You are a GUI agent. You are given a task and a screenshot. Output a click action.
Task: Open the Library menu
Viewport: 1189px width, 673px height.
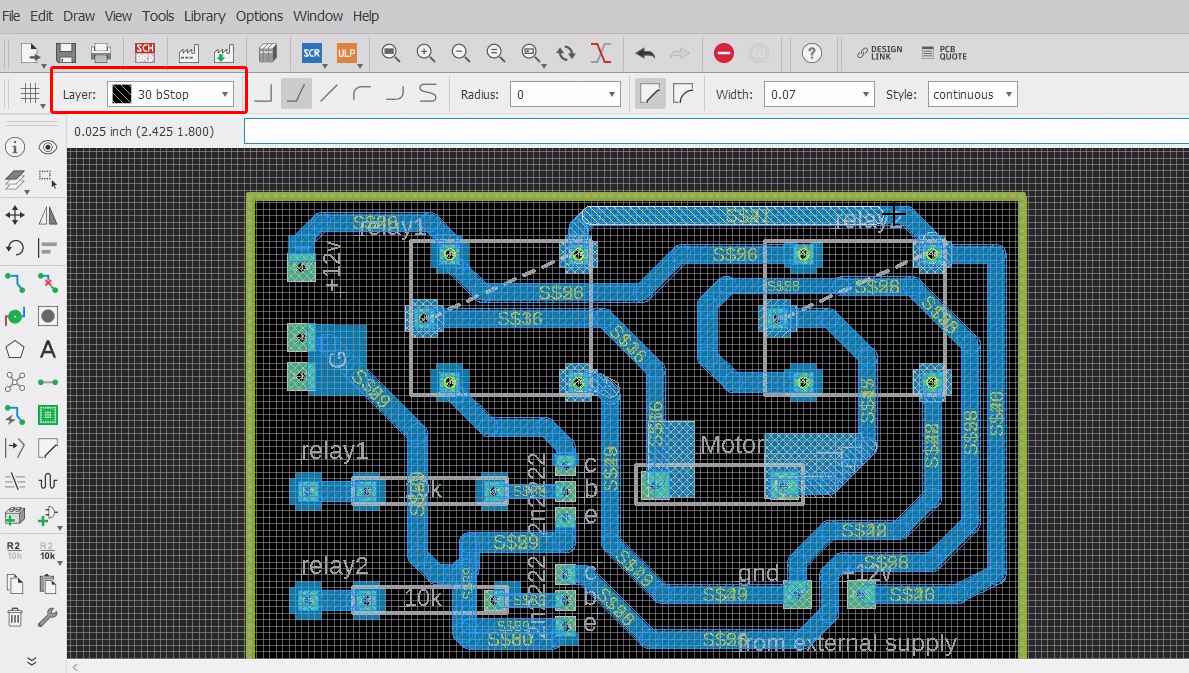[x=205, y=16]
